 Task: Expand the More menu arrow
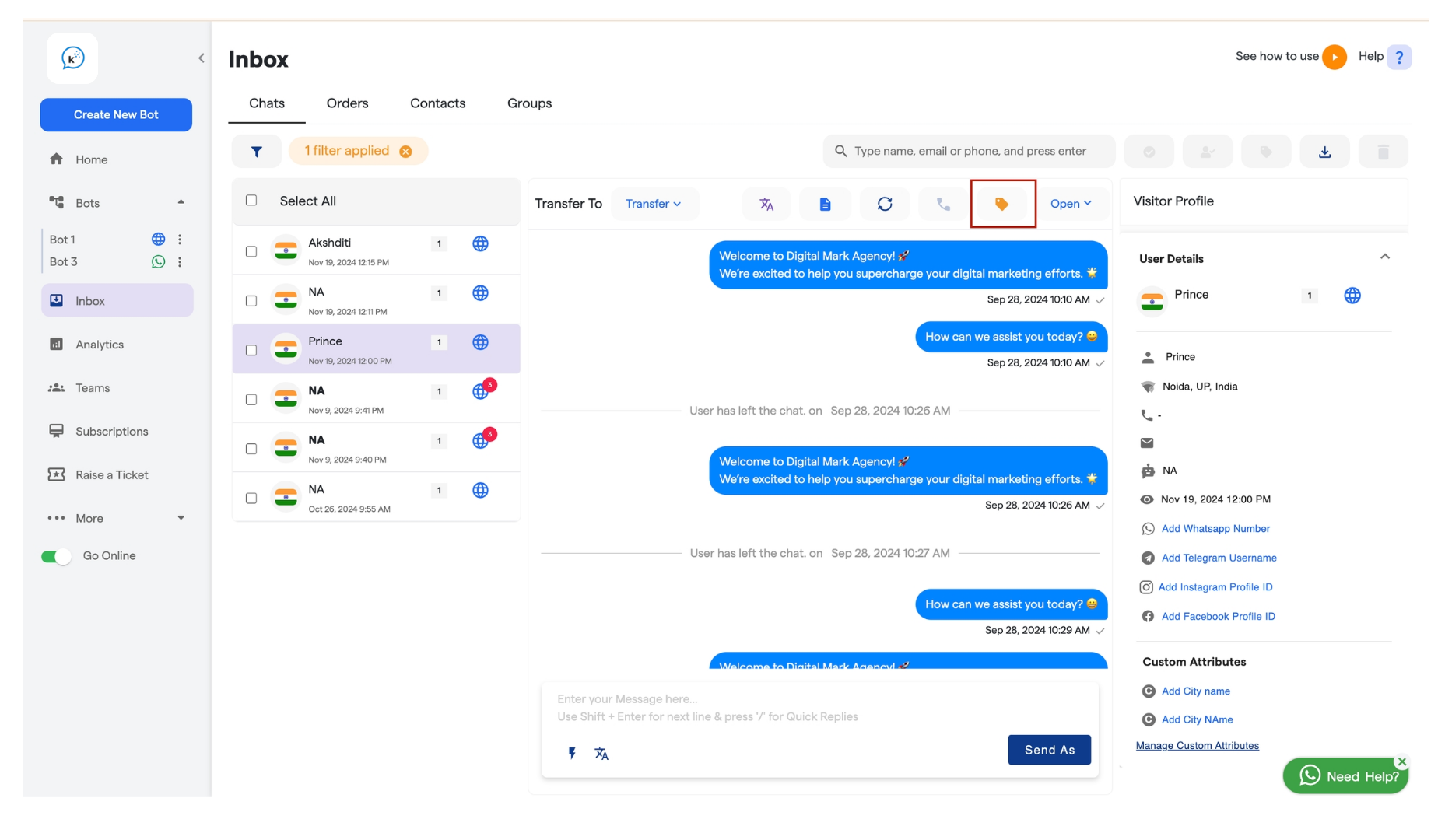pyautogui.click(x=181, y=518)
